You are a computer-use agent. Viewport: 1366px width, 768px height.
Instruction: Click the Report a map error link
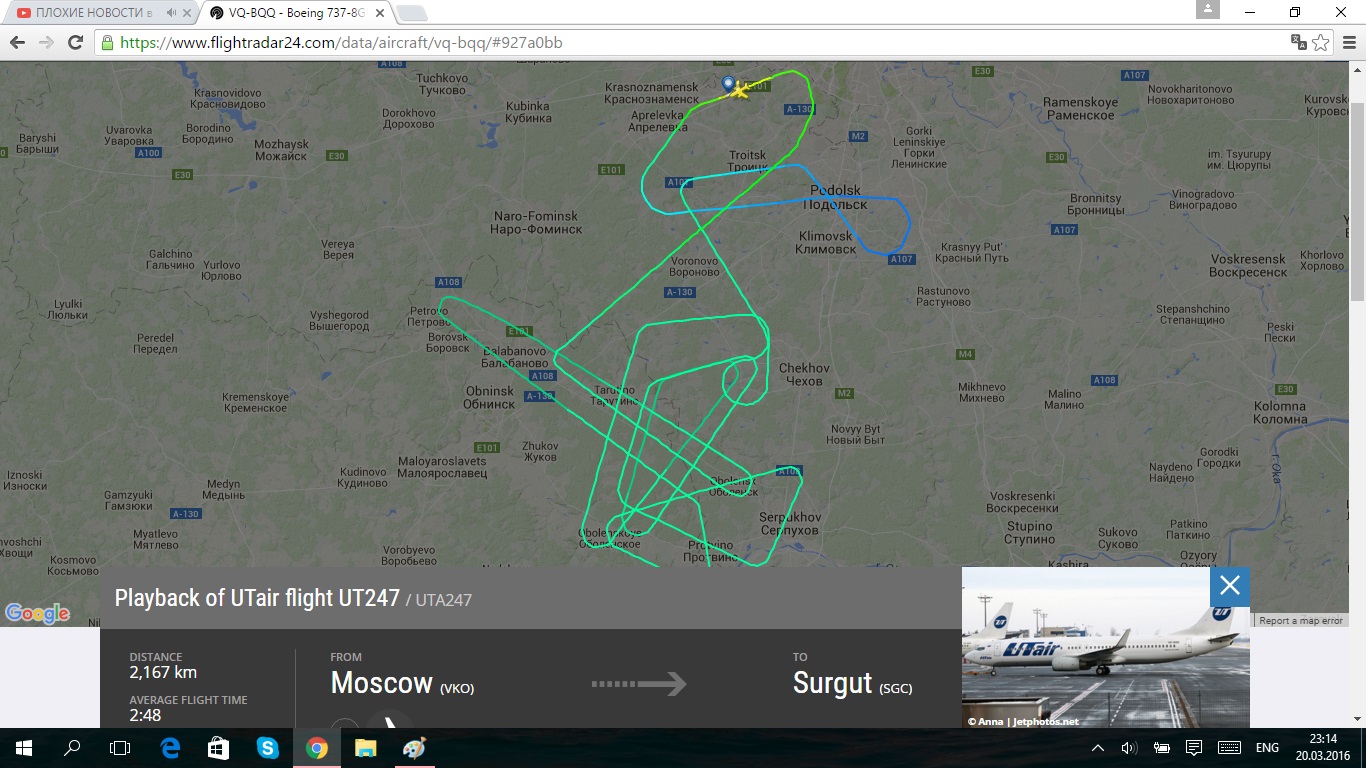point(1301,621)
